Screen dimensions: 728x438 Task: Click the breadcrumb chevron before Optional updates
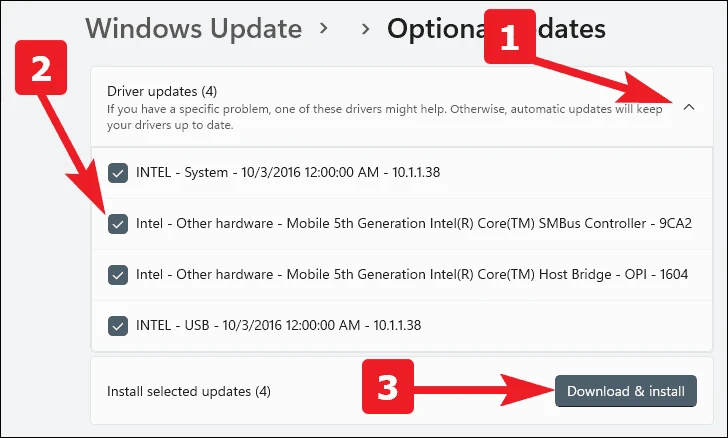366,29
